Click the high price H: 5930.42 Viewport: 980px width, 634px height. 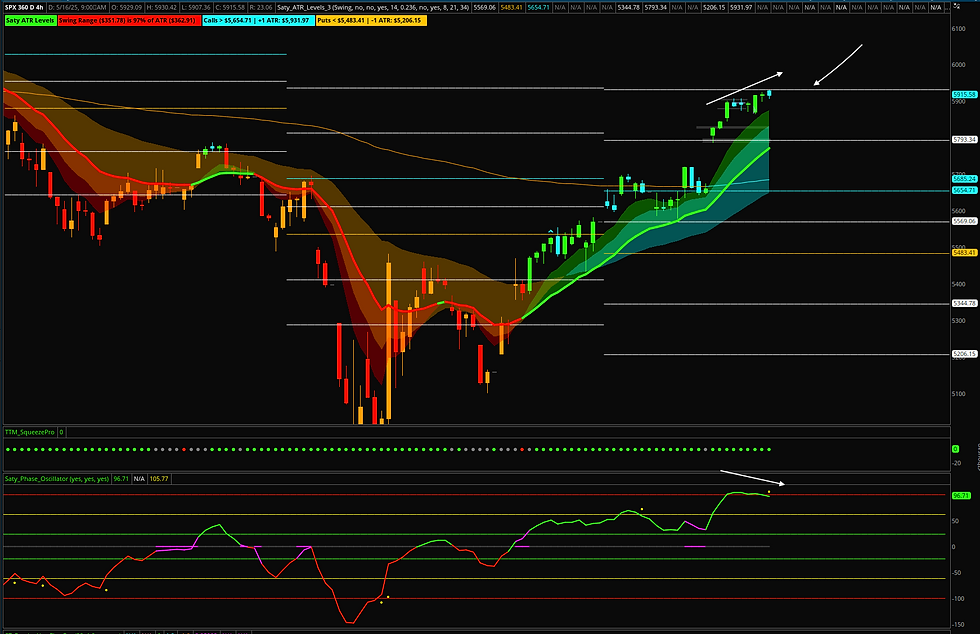coord(161,8)
